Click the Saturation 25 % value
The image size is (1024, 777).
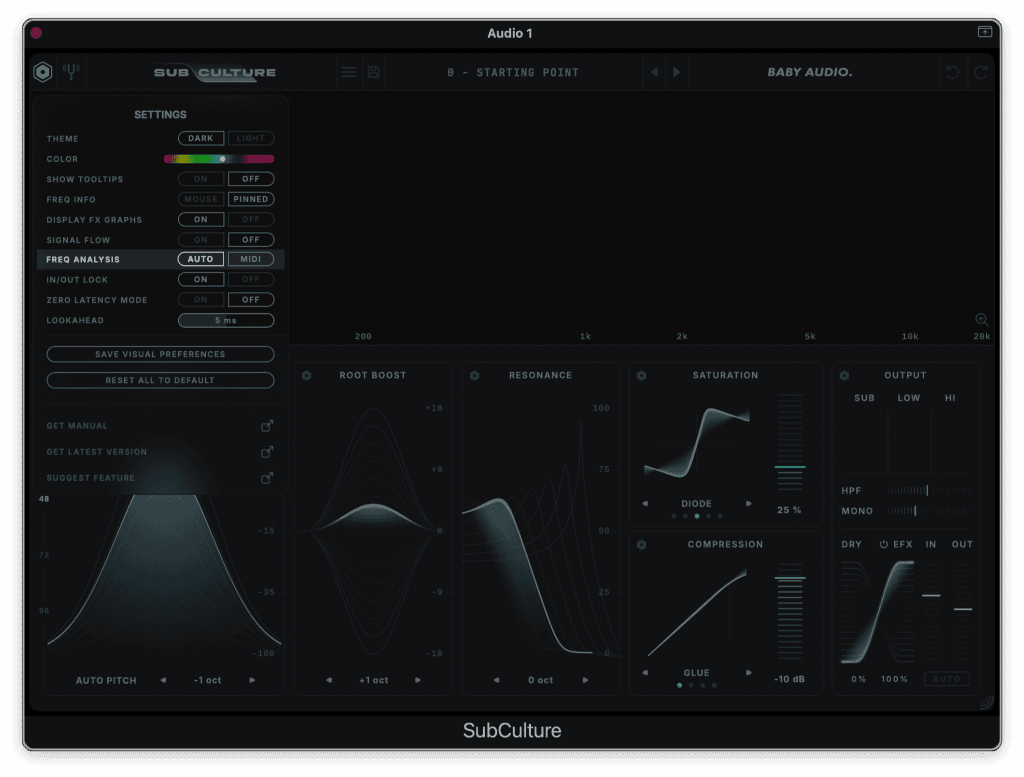(789, 510)
